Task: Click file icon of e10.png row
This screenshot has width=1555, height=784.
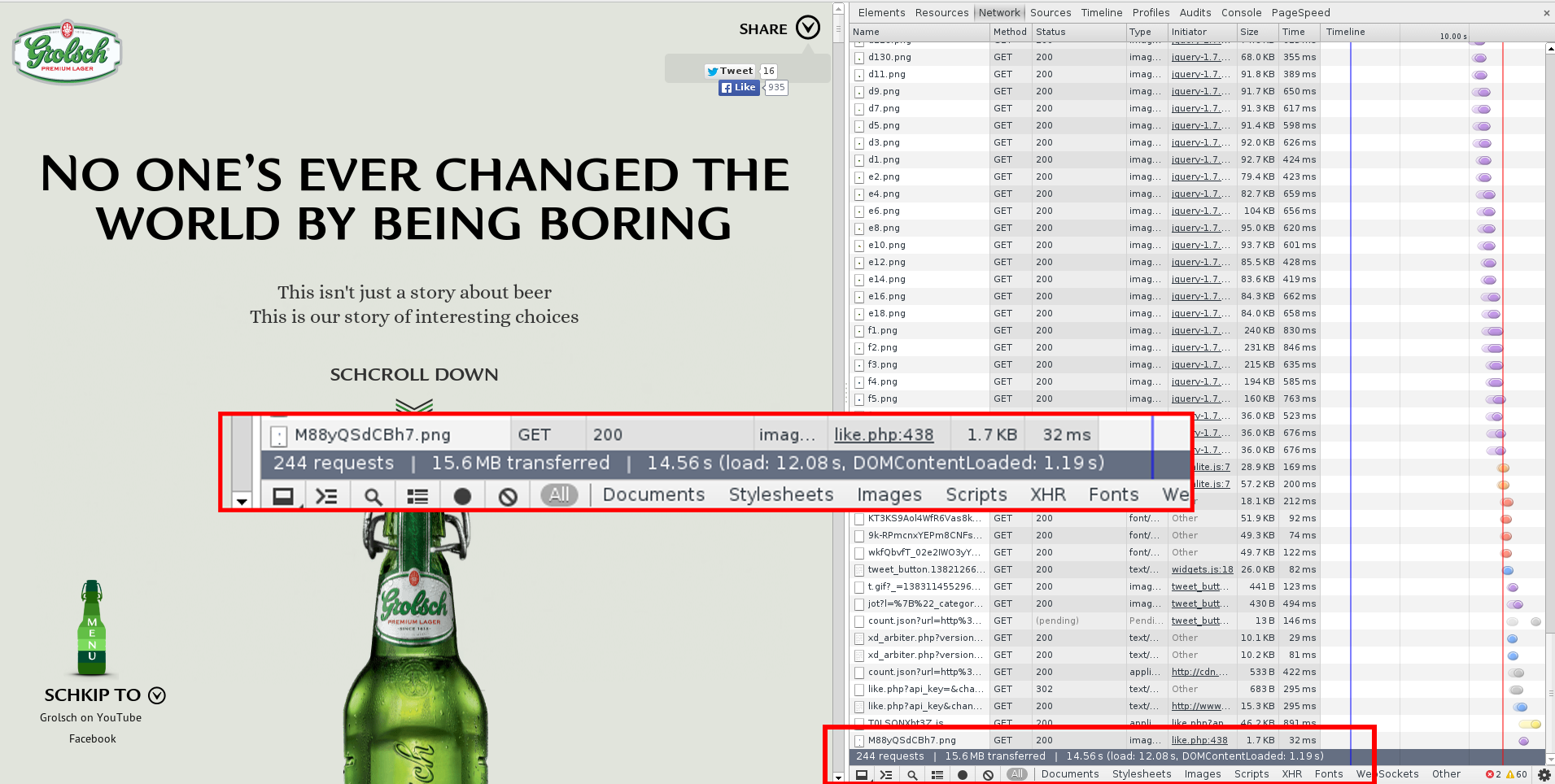Action: [x=858, y=246]
